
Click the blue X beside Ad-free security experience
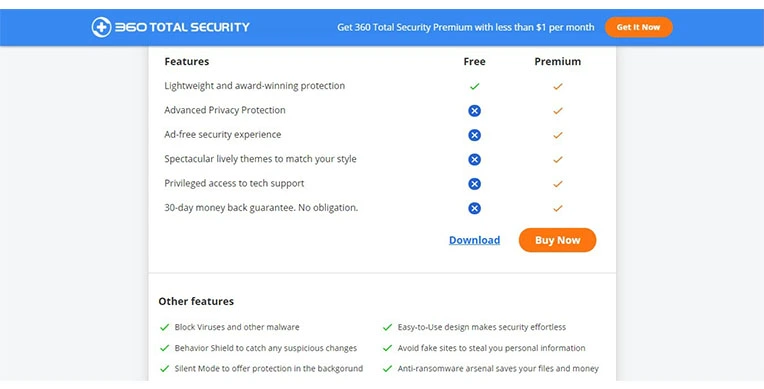click(x=474, y=135)
